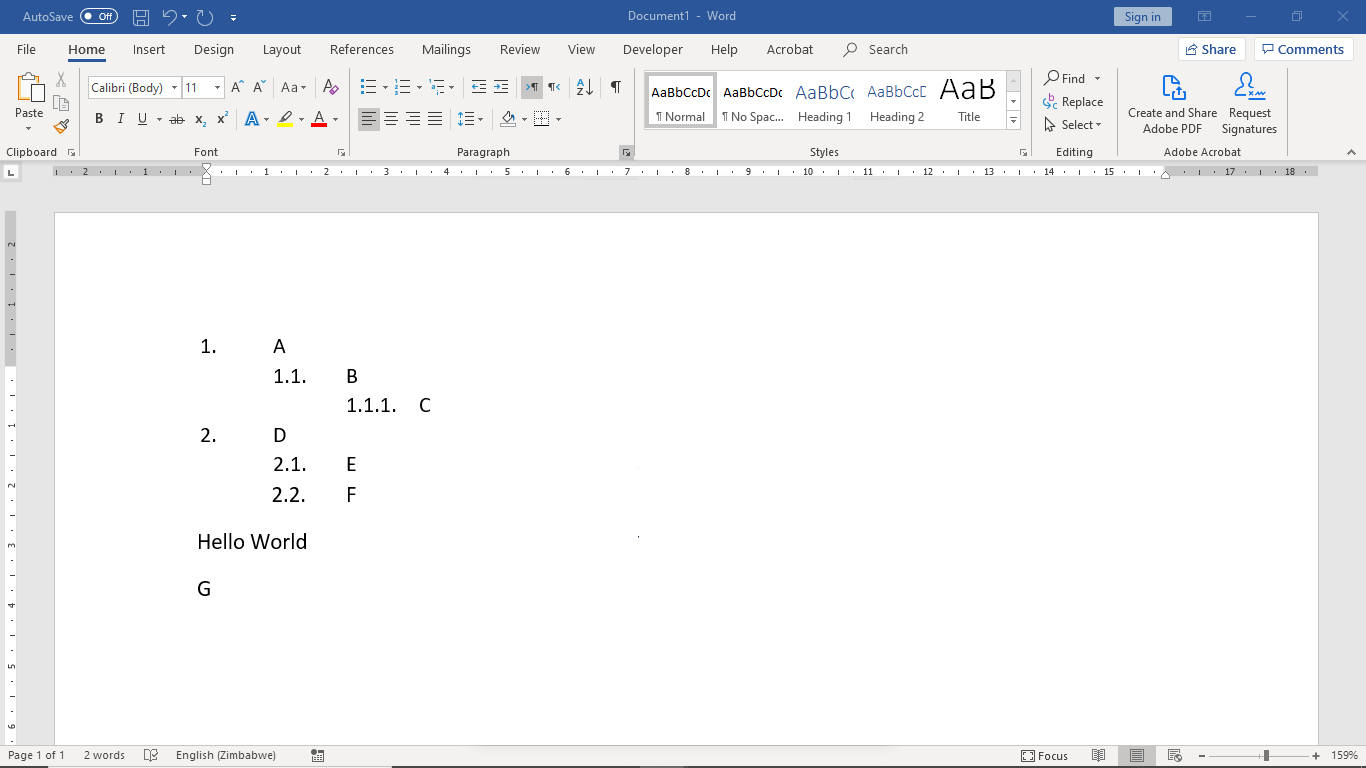Center align the paragraph
1366x768 pixels.
pos(391,119)
